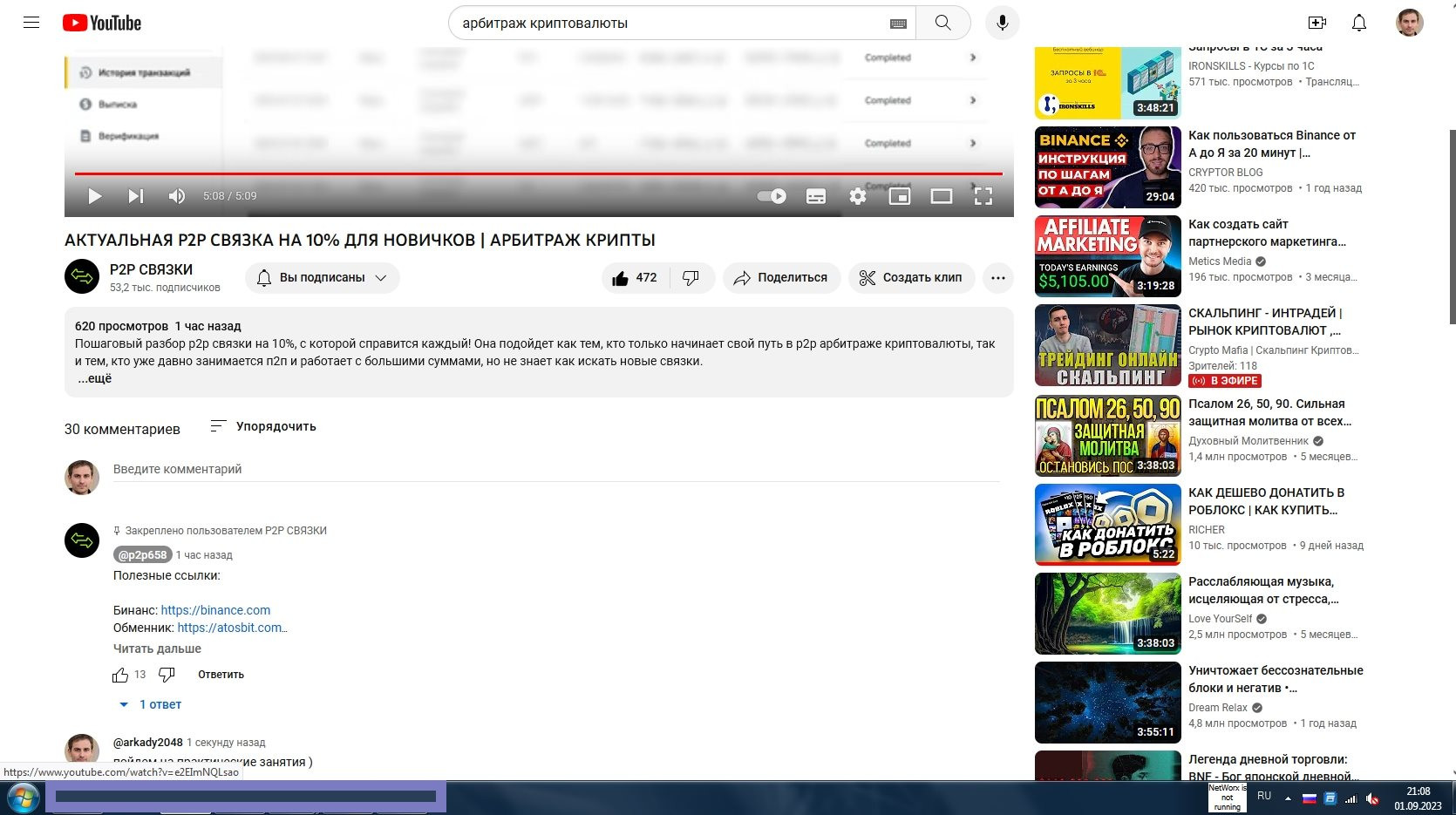Open the atosbit.com link in comment
The height and width of the screenshot is (815, 1456).
[232, 628]
